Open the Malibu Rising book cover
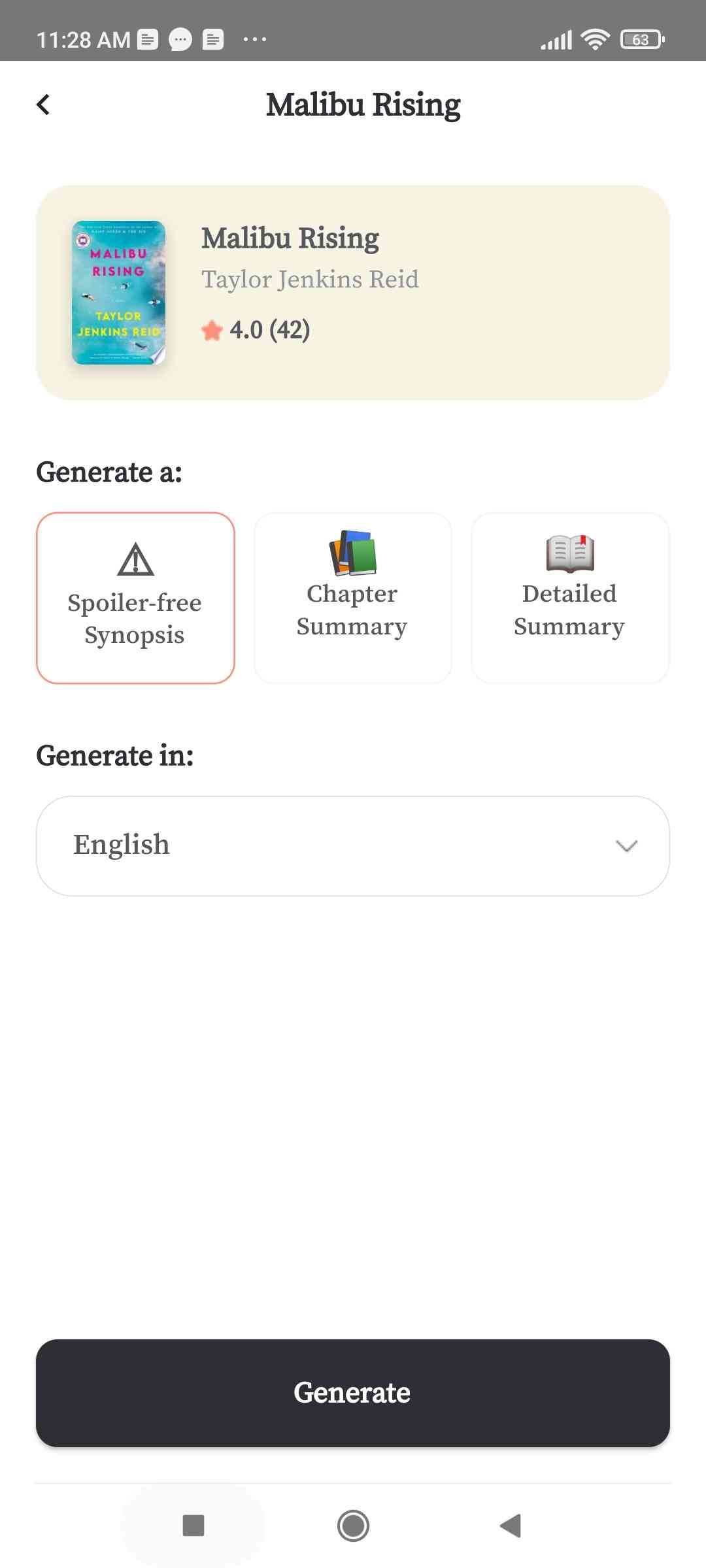This screenshot has height=1568, width=706. click(118, 293)
